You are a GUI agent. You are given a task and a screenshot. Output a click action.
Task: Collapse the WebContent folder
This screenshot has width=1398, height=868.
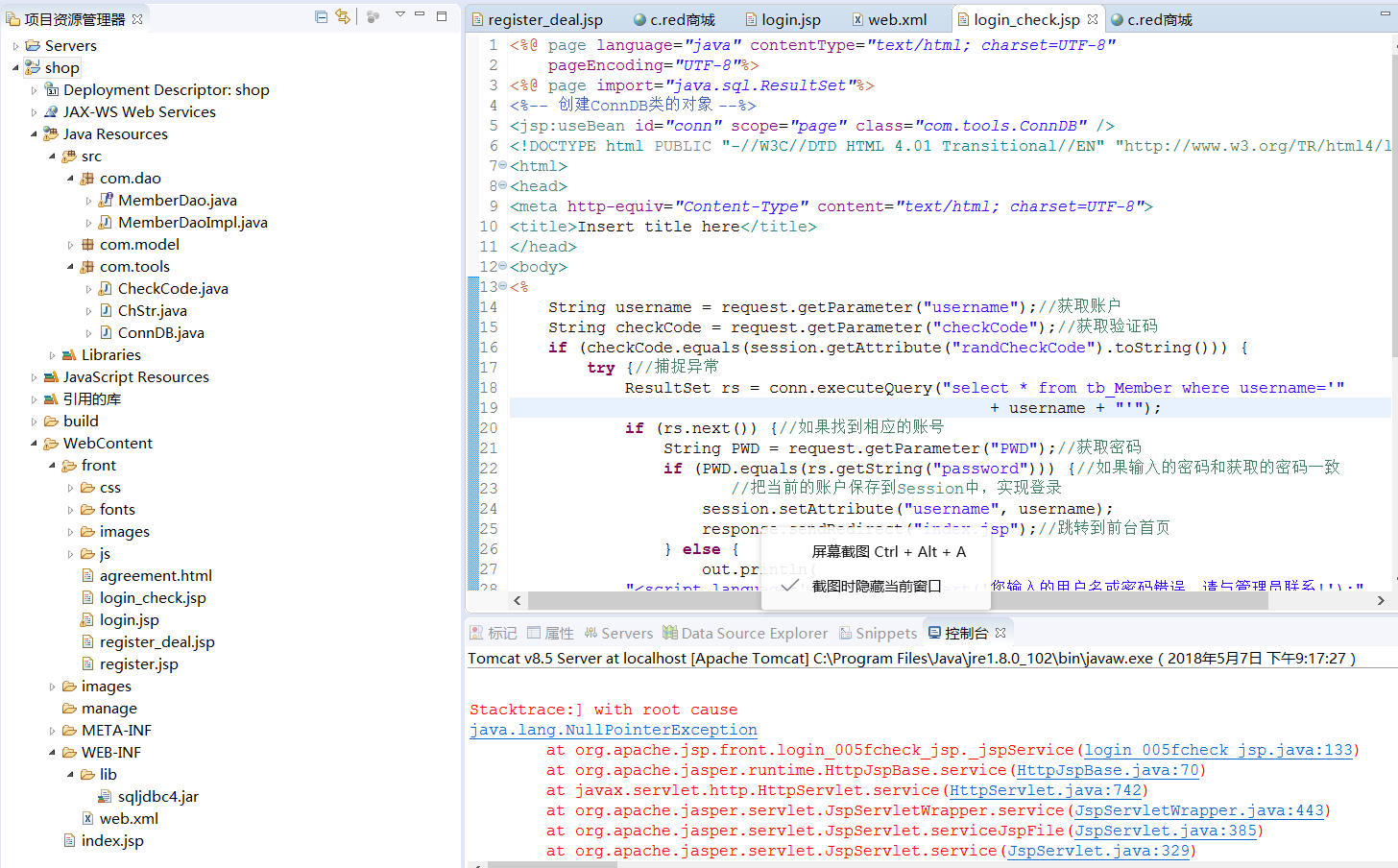click(34, 444)
